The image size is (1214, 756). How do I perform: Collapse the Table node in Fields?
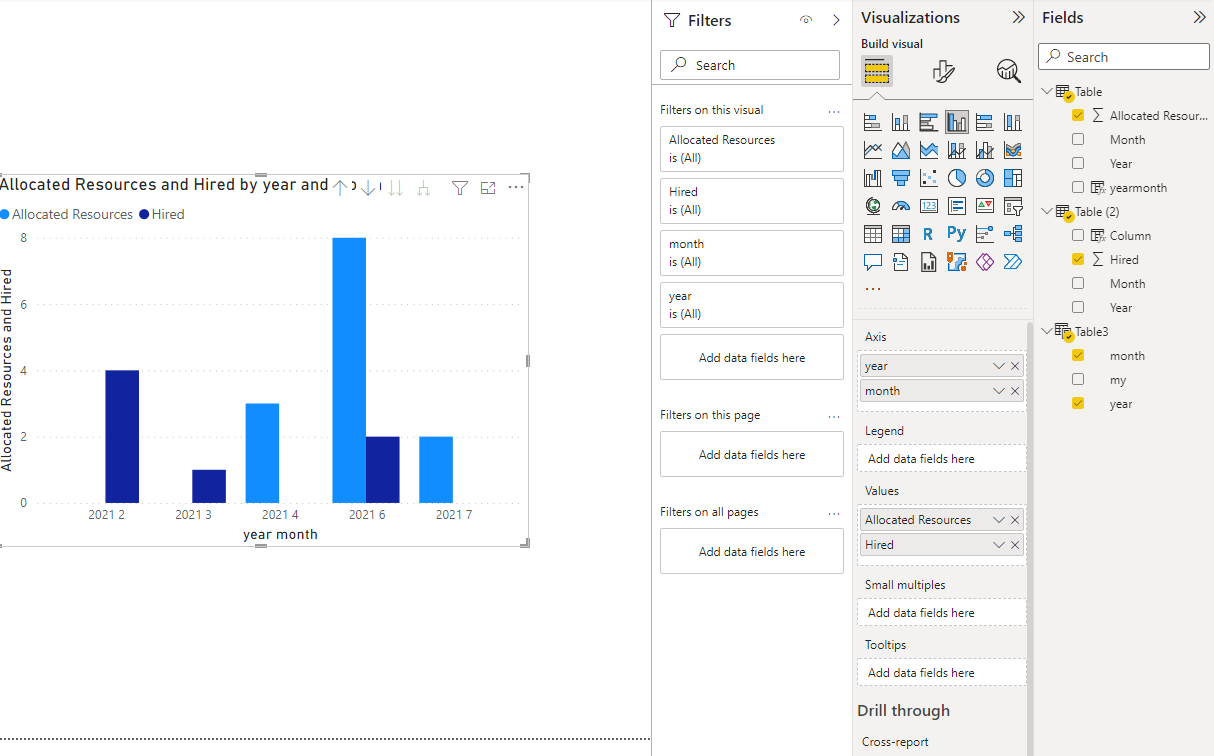(x=1047, y=91)
